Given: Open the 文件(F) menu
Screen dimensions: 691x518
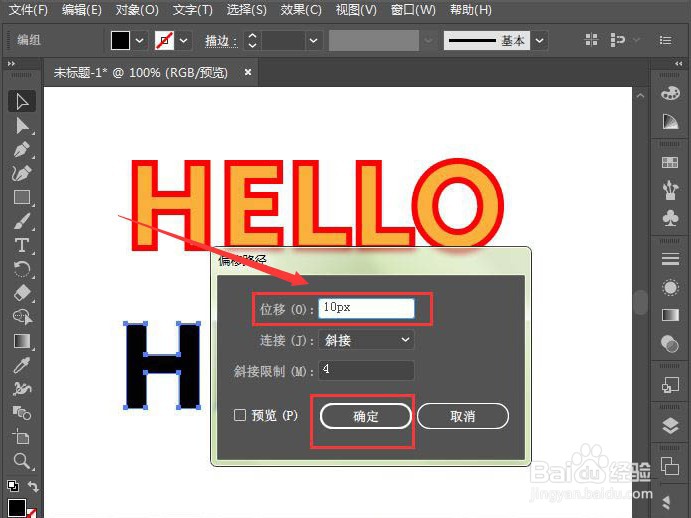Looking at the screenshot, I should click(x=28, y=10).
